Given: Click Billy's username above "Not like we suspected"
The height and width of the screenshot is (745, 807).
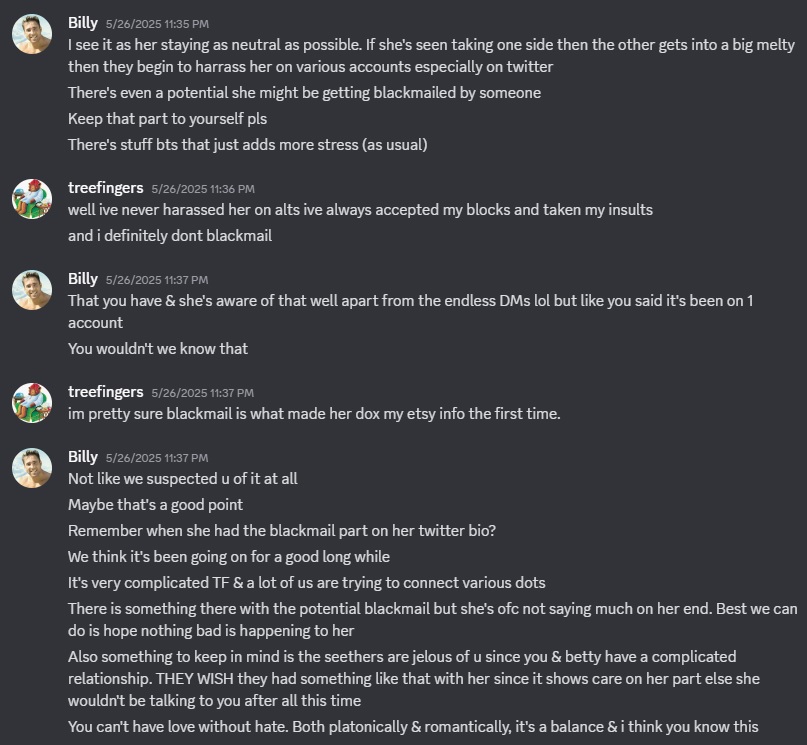Looking at the screenshot, I should point(82,456).
